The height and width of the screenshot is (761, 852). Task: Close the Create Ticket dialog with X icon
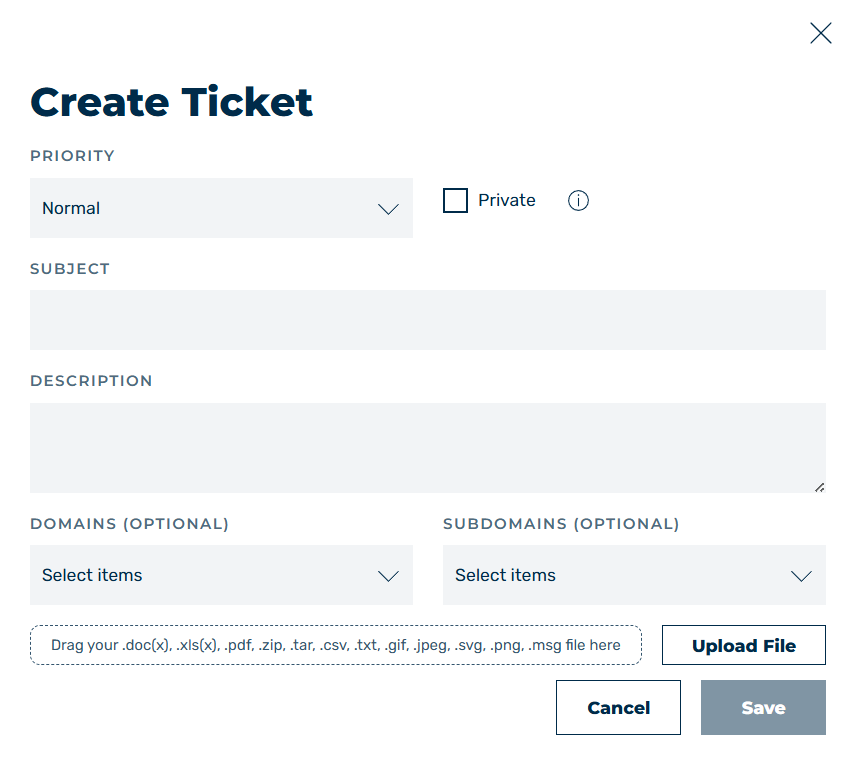pos(820,33)
